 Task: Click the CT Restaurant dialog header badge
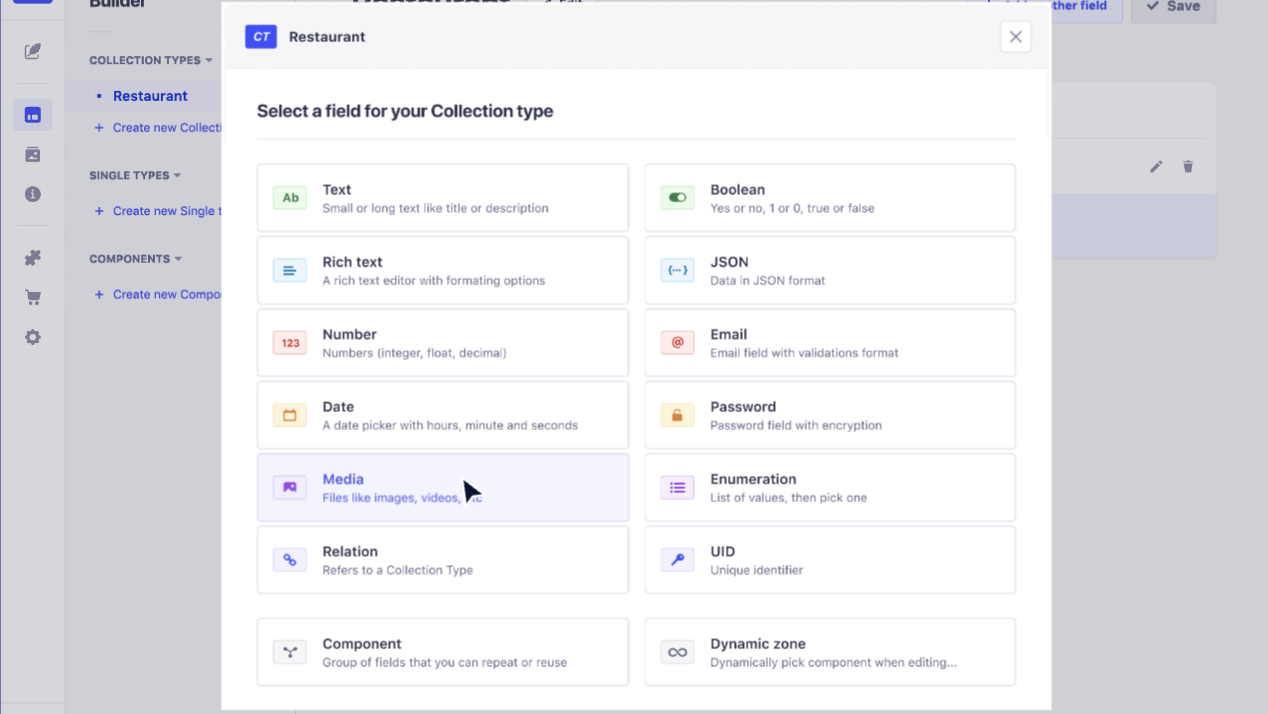pyautogui.click(x=261, y=36)
